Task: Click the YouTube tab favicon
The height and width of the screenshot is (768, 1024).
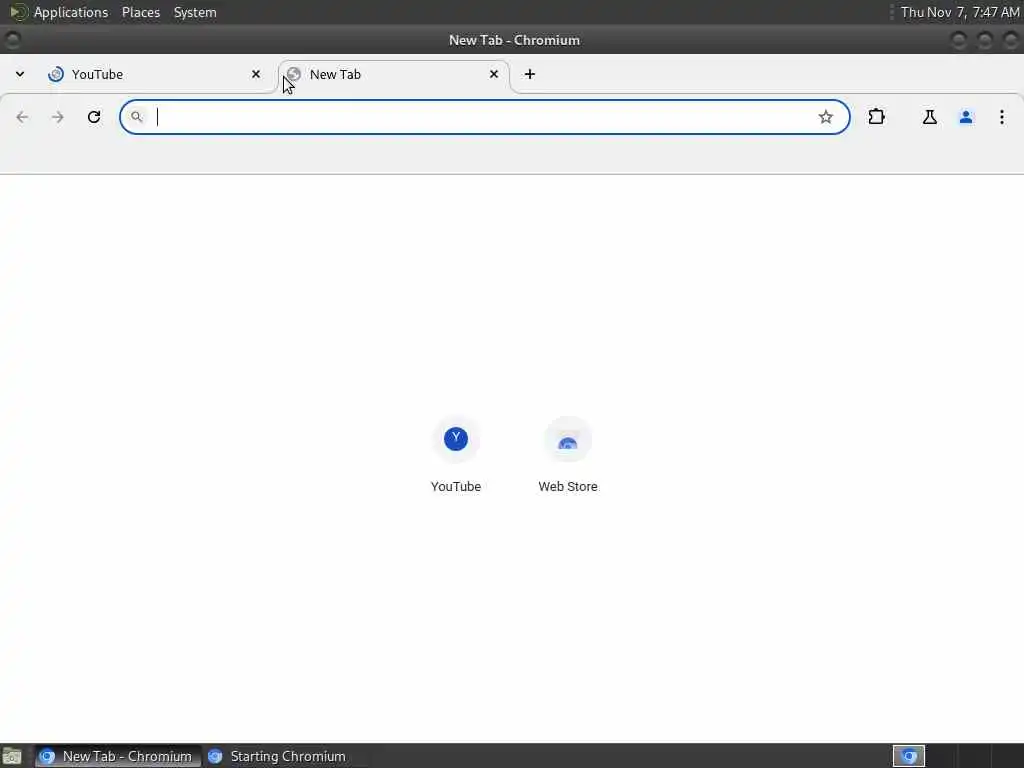Action: pos(56,74)
